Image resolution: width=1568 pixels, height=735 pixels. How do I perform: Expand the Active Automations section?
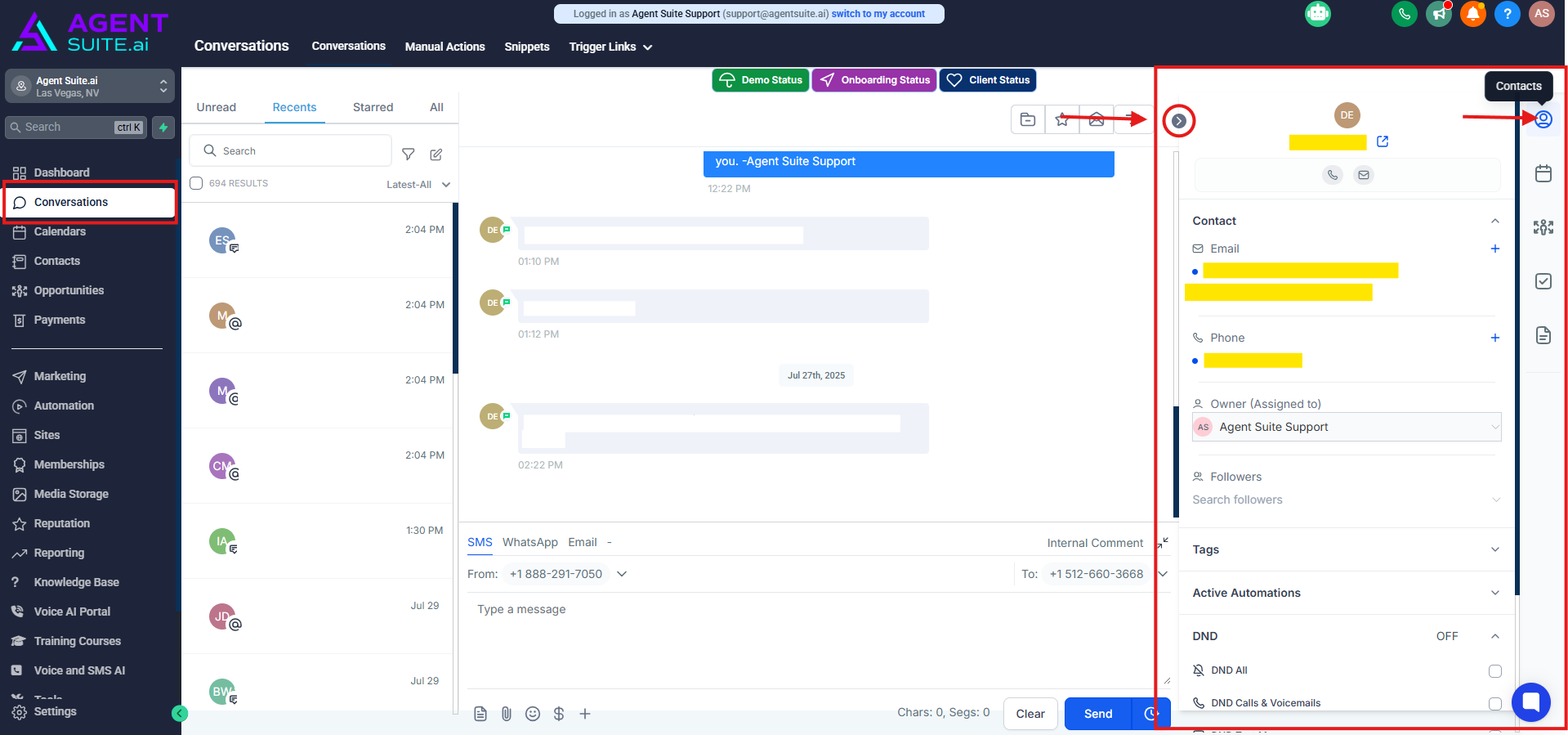[1347, 593]
